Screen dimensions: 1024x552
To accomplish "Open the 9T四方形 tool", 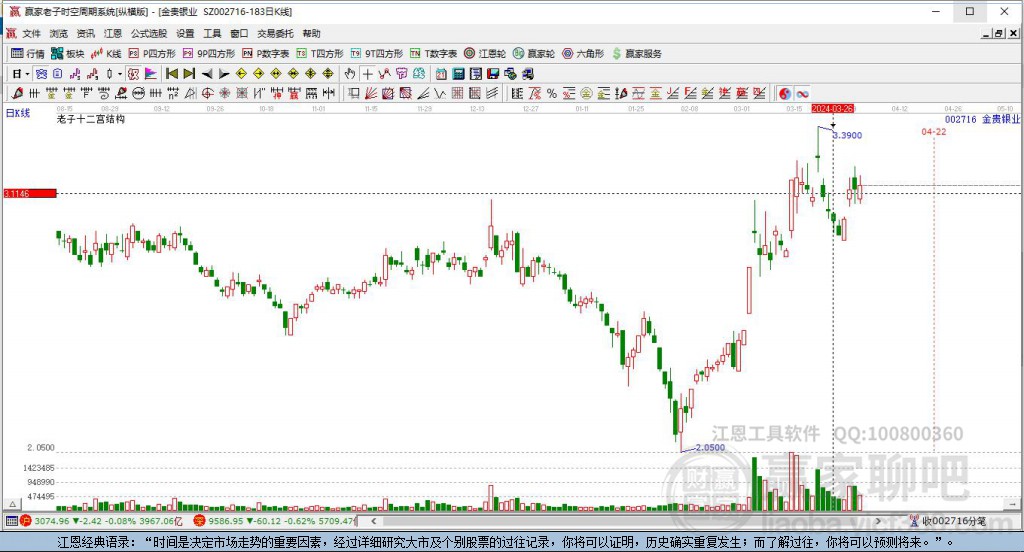I will 377,54.
